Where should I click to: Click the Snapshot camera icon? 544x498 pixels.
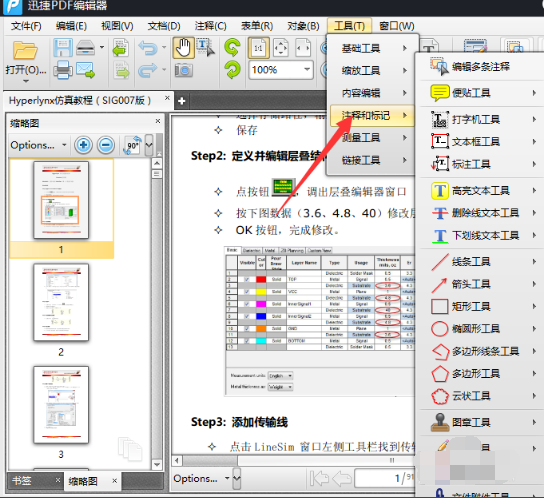184,70
